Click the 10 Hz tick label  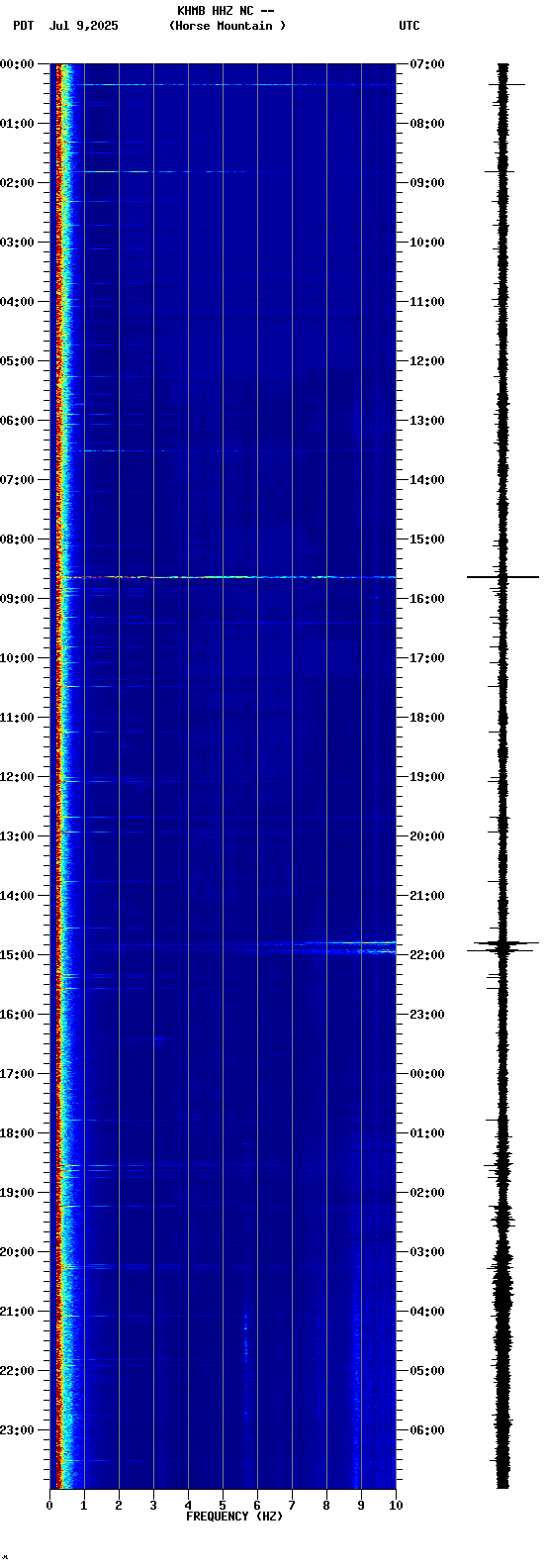pos(396,1506)
